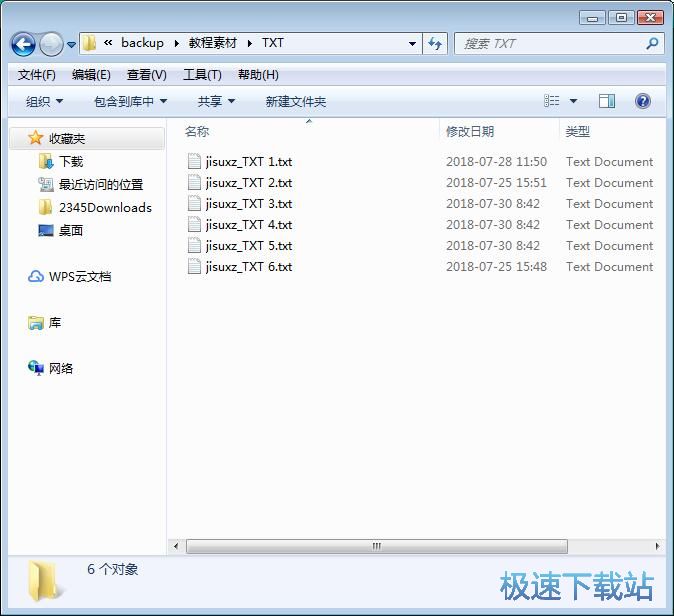Expand the hidden path chevron before backup
This screenshot has width=674, height=616.
pos(108,43)
